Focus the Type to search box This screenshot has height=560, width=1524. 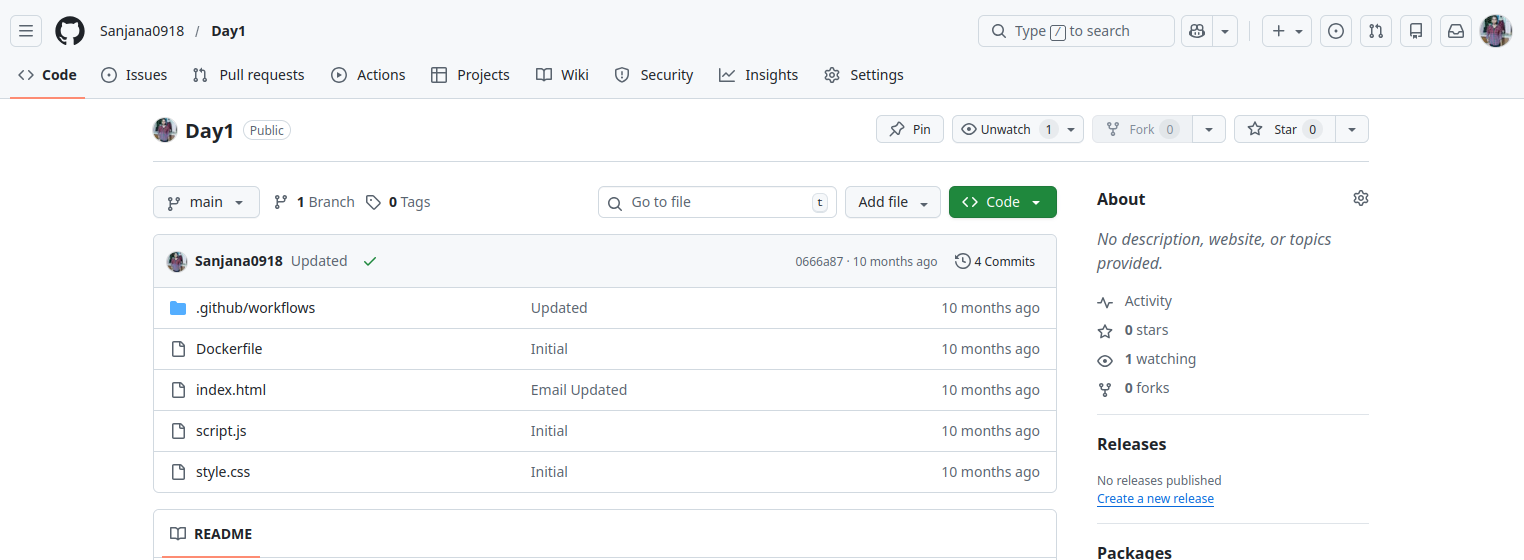click(1076, 31)
